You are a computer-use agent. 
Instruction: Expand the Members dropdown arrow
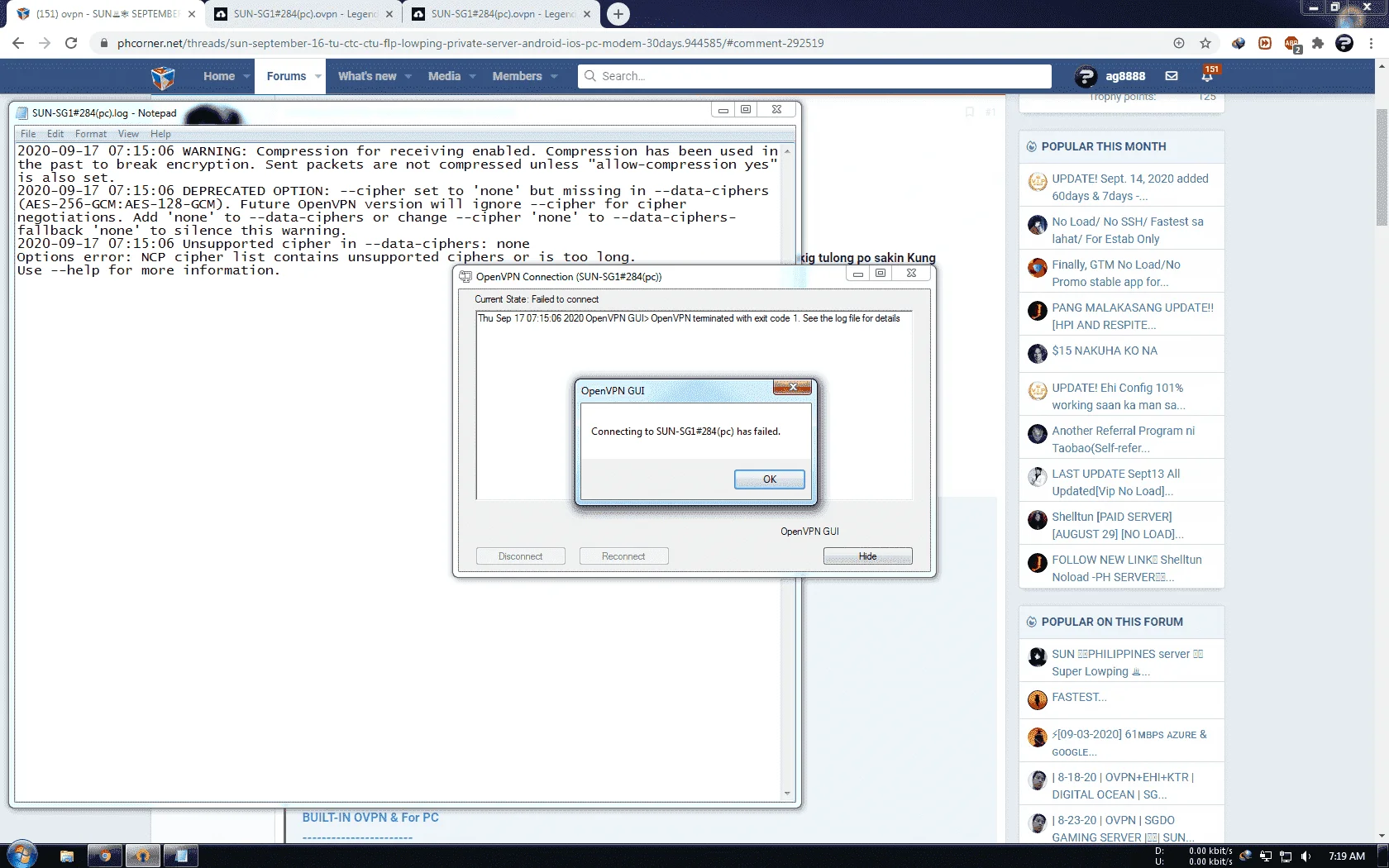(554, 76)
